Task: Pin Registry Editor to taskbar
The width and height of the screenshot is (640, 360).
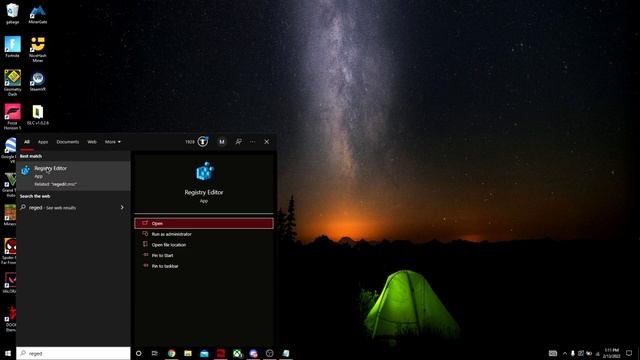Action: point(204,266)
